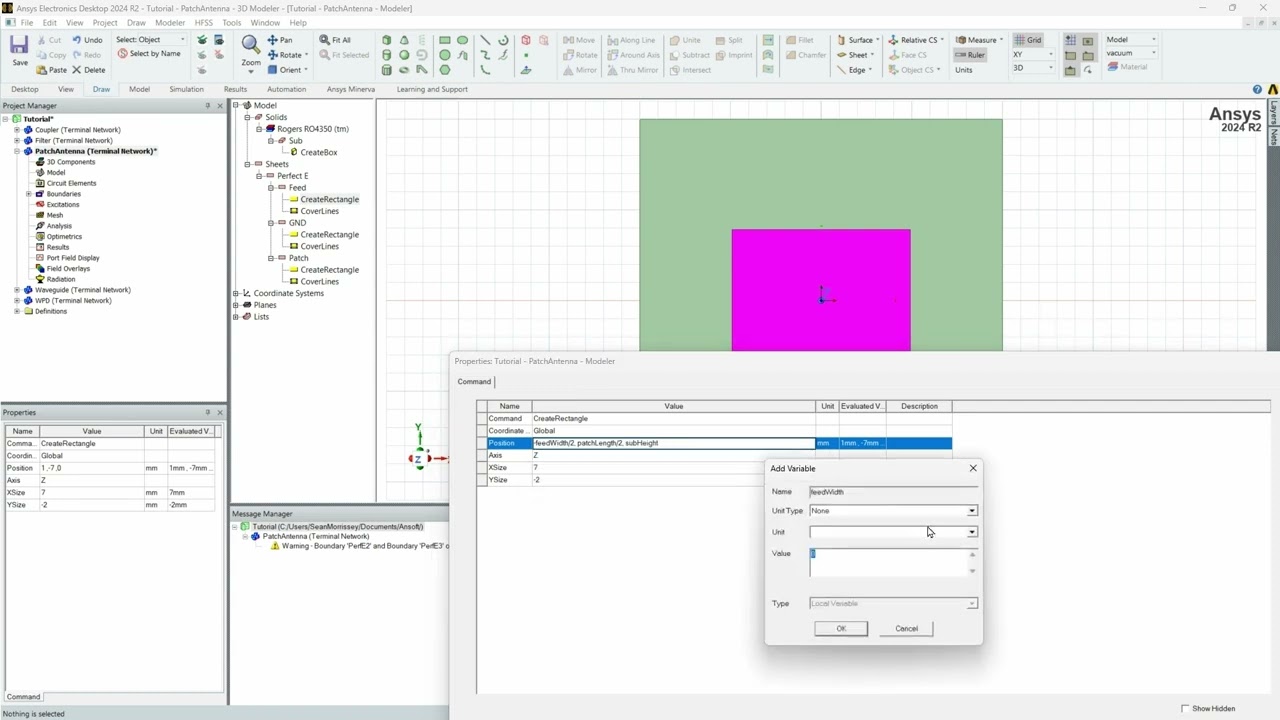Image resolution: width=1280 pixels, height=720 pixels.
Task: Open the Local Variable type dropdown
Action: tap(972, 604)
